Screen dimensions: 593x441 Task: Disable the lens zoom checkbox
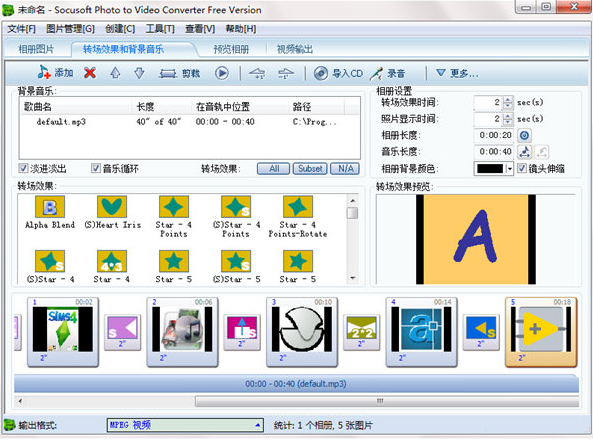point(522,168)
